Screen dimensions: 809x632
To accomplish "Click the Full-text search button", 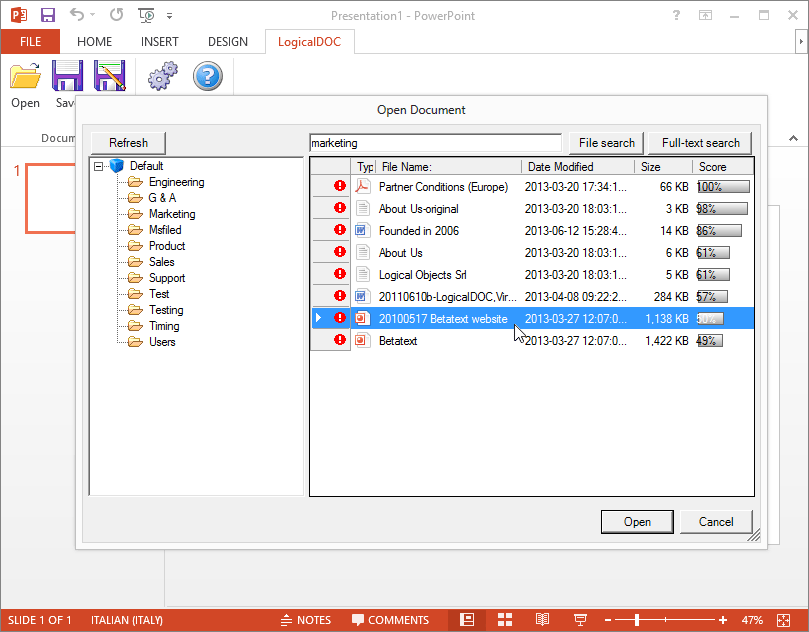I will [x=701, y=143].
